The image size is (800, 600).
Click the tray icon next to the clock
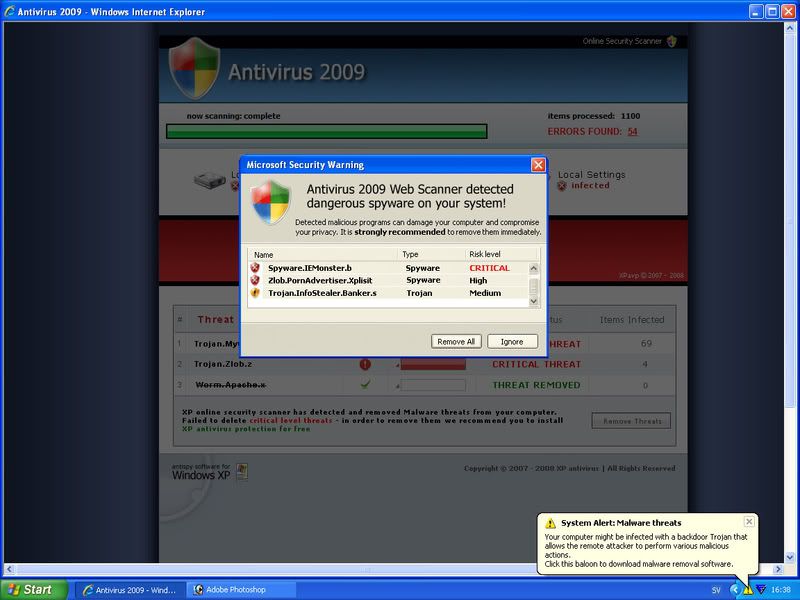coord(761,590)
